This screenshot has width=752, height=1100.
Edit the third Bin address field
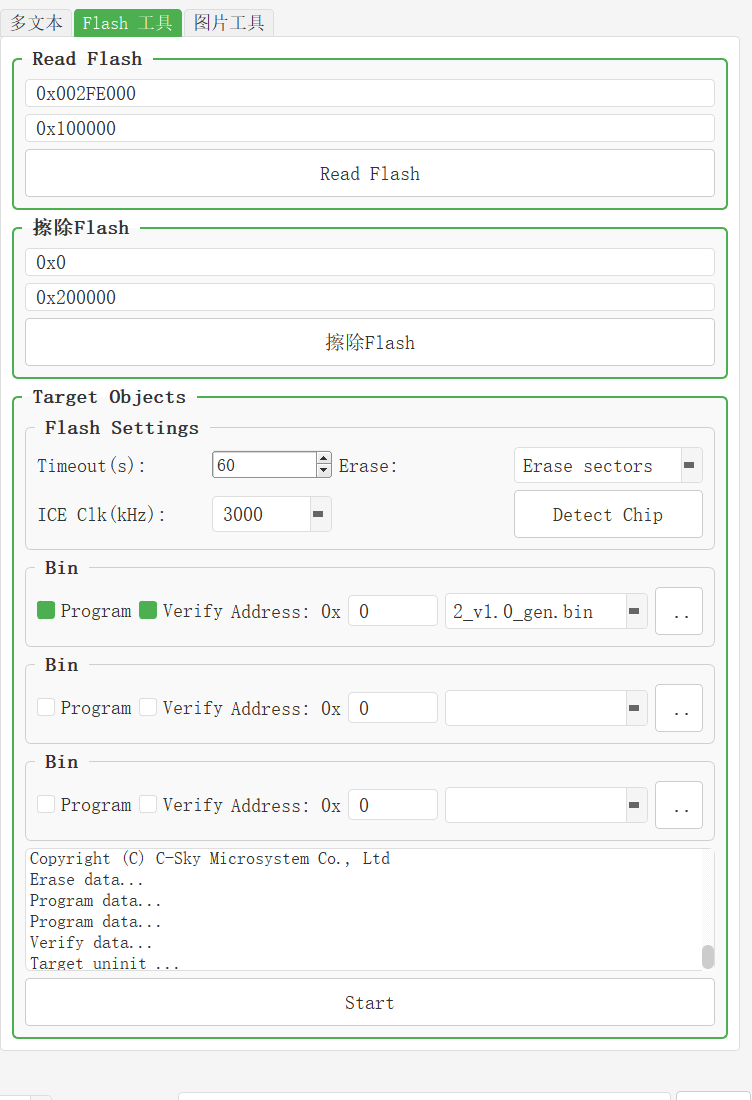[393, 805]
